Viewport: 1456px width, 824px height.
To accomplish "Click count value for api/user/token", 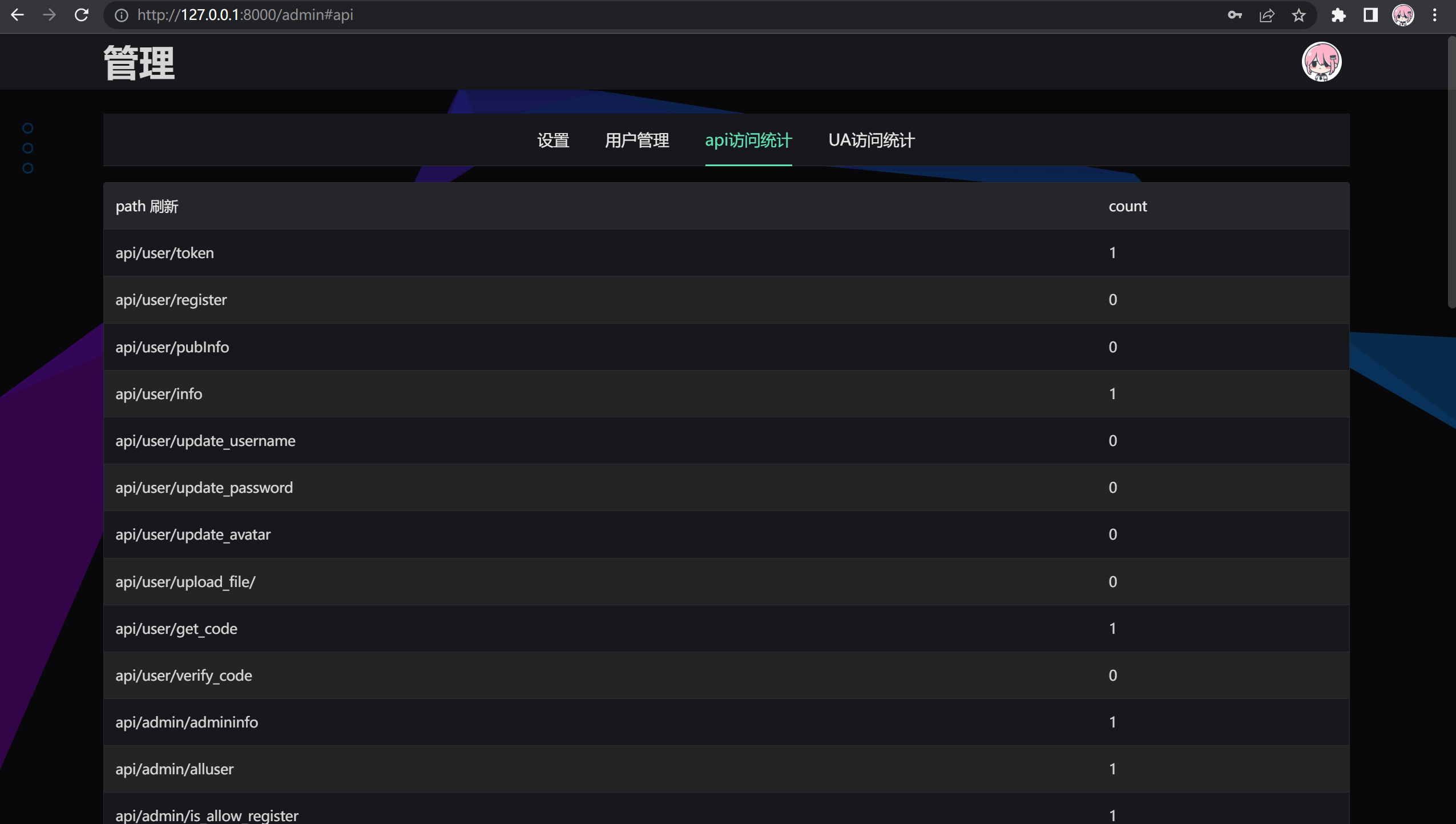I will [x=1112, y=253].
